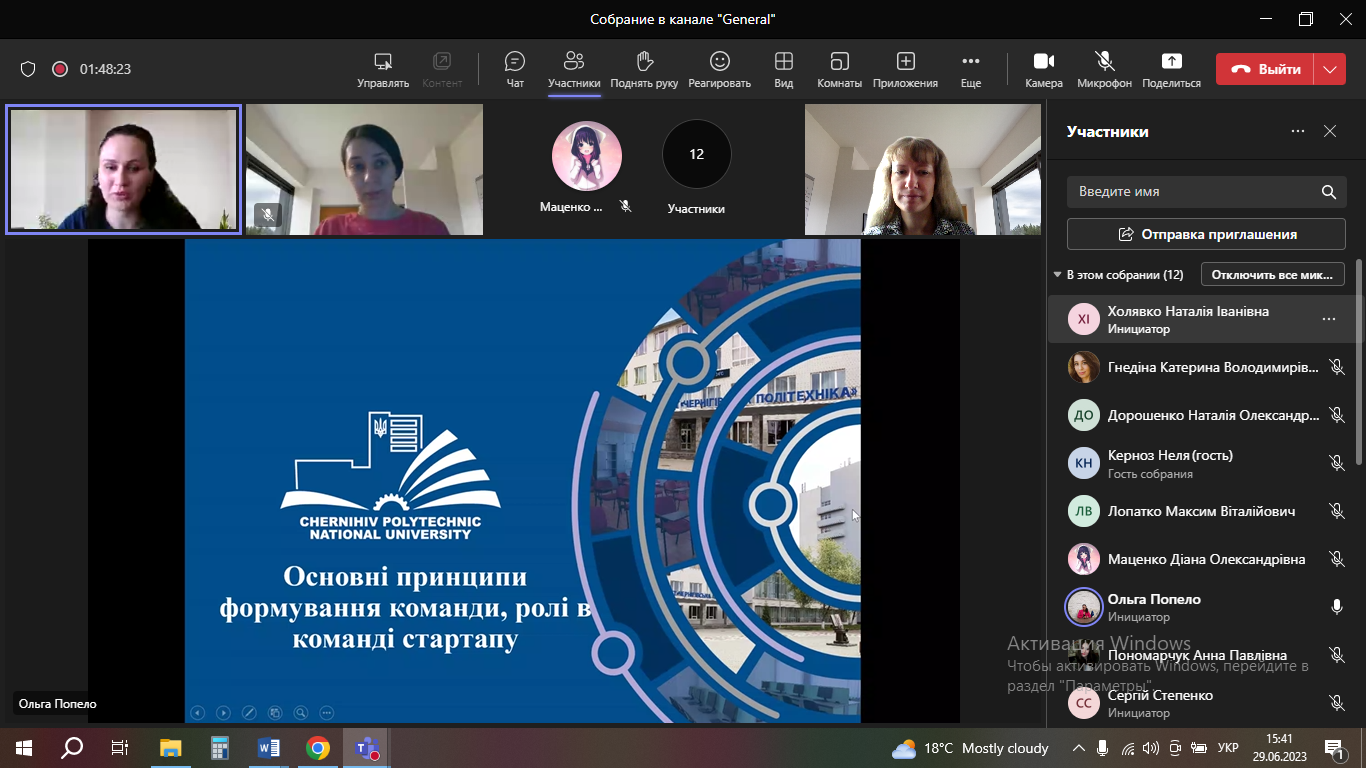The height and width of the screenshot is (768, 1366).
Task: Click the Поднять руку raise hand icon
Action: tap(644, 69)
